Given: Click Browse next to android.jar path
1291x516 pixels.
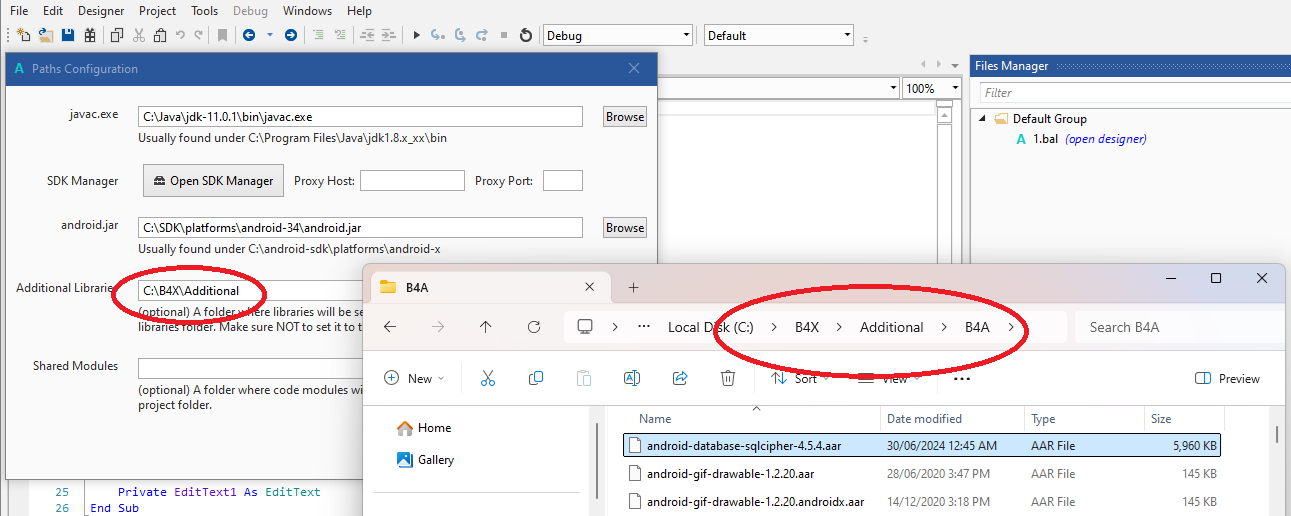Looking at the screenshot, I should 625,228.
